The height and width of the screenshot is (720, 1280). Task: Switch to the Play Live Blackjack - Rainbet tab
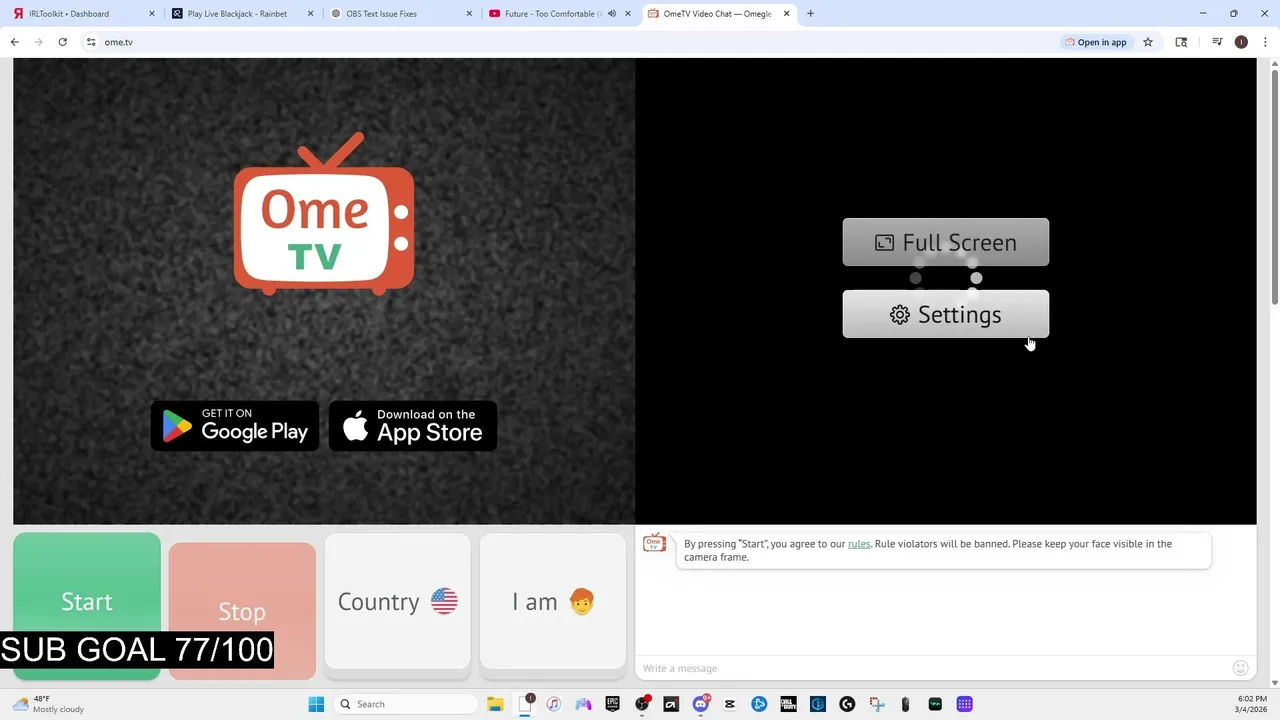point(240,14)
